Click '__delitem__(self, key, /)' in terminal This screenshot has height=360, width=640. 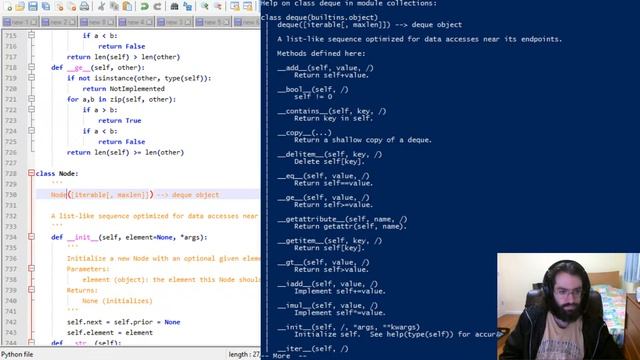pyautogui.click(x=329, y=154)
